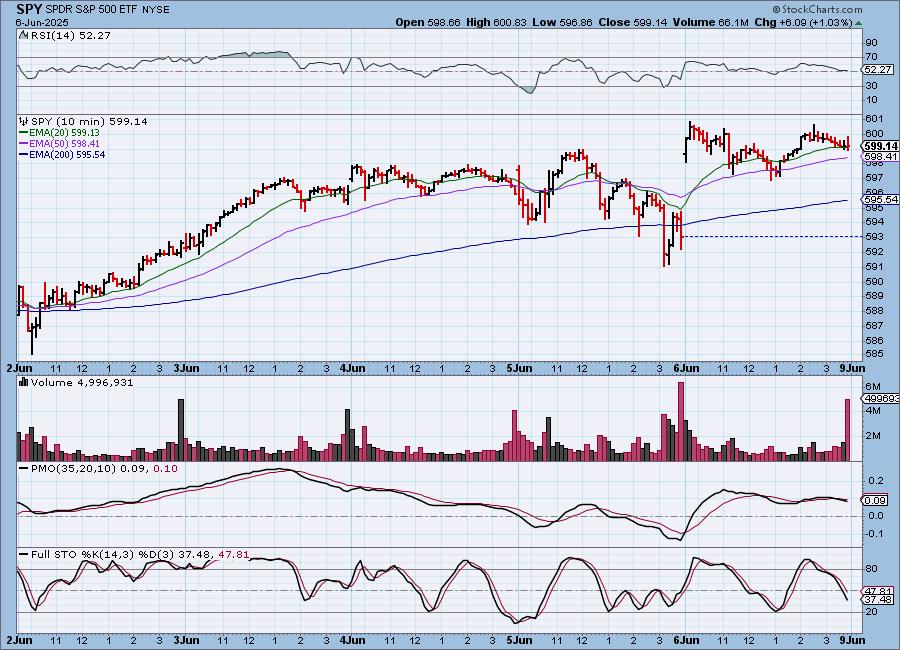Image resolution: width=900 pixels, height=650 pixels.
Task: Click the RSI(14) line legend icon
Action: click(x=23, y=35)
